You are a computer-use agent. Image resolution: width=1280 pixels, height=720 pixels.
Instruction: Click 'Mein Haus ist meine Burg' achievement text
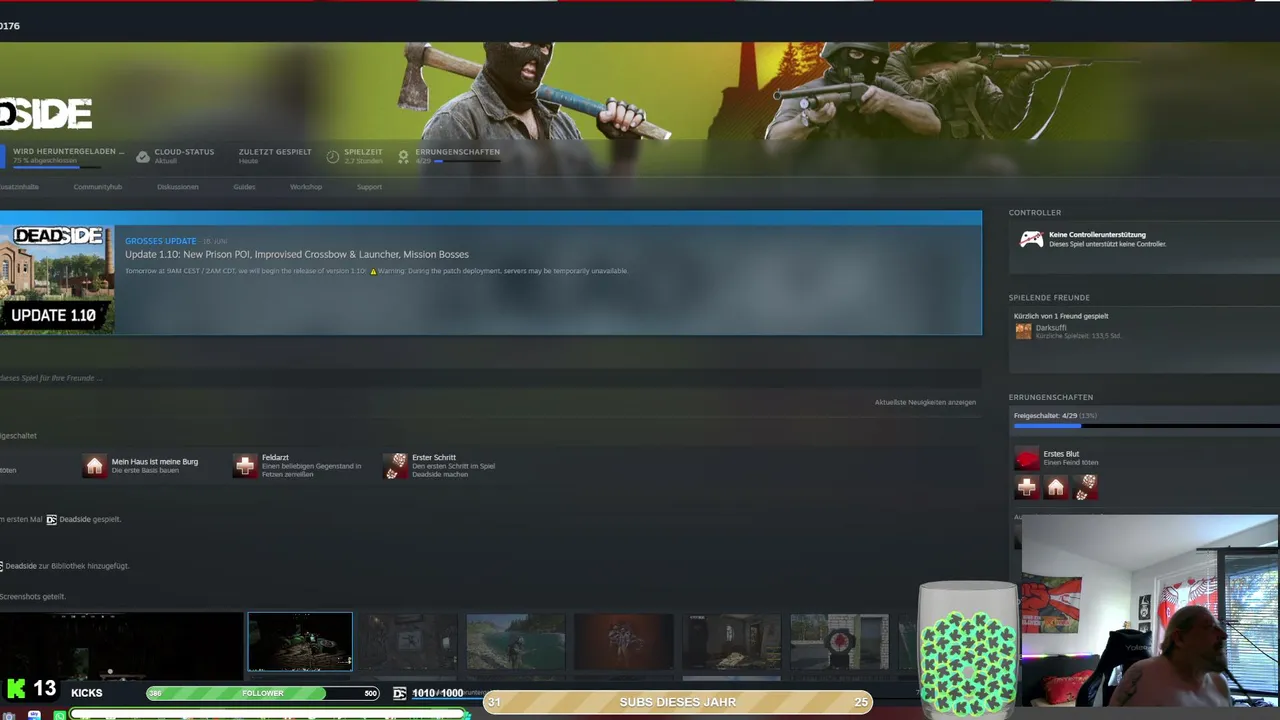pos(155,462)
